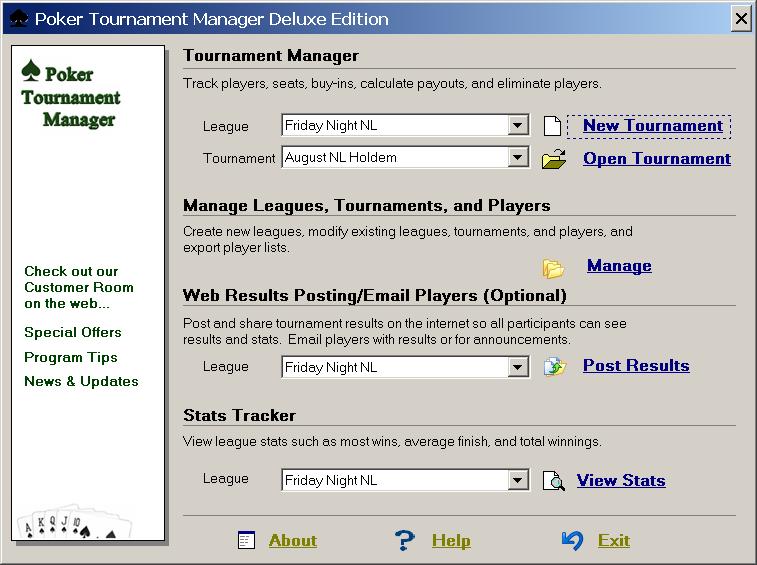
Task: Open Special Offers in sidebar
Action: pos(73,332)
